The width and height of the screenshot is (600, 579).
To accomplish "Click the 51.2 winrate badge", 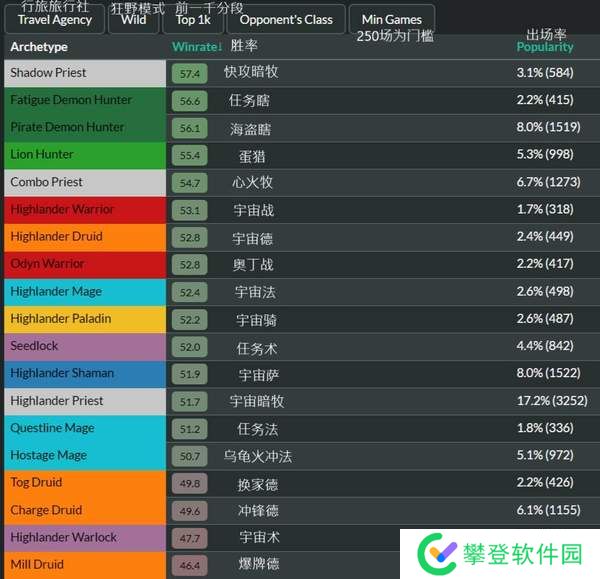I will coord(190,429).
